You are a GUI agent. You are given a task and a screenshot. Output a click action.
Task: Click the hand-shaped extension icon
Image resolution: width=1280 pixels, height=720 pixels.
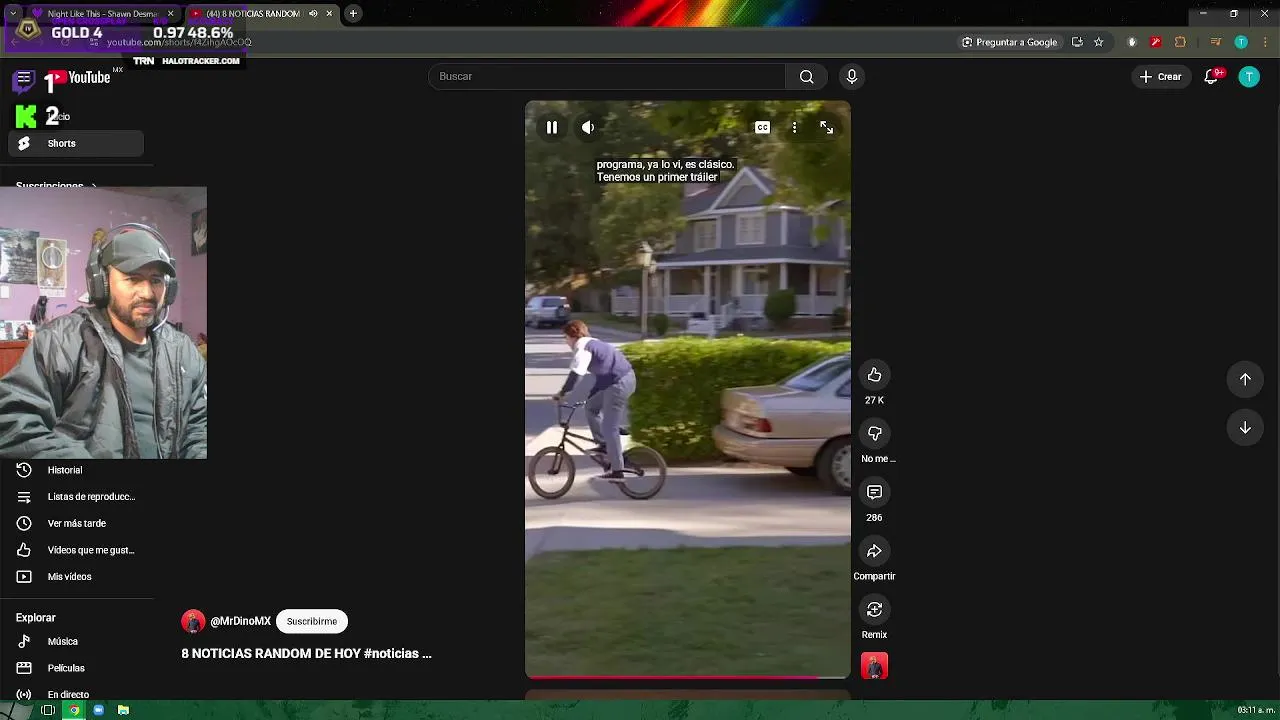click(1132, 42)
